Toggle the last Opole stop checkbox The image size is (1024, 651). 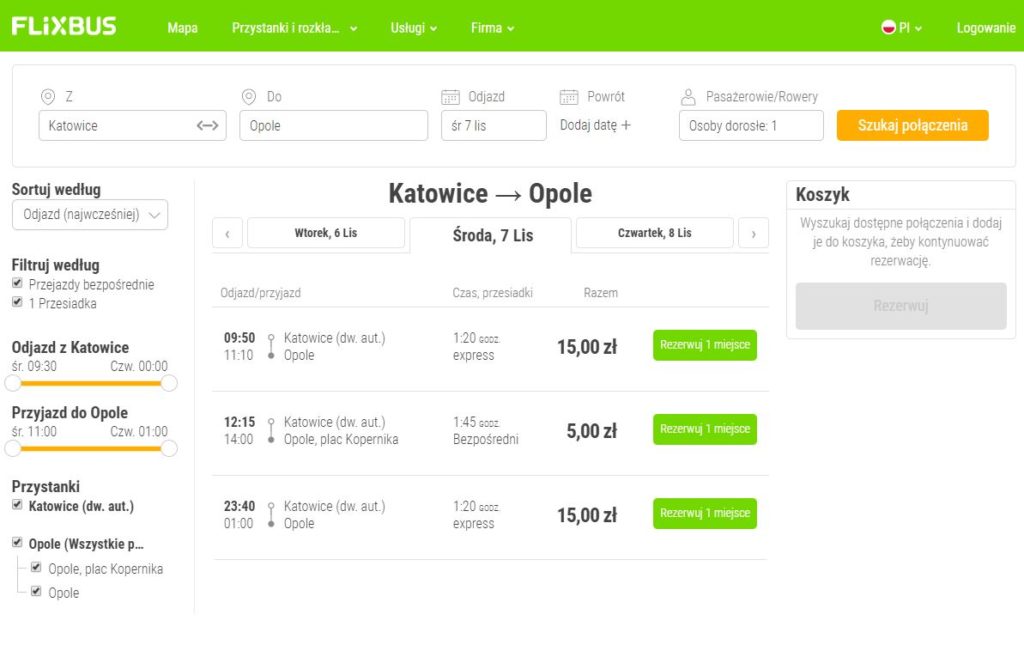tap(37, 592)
